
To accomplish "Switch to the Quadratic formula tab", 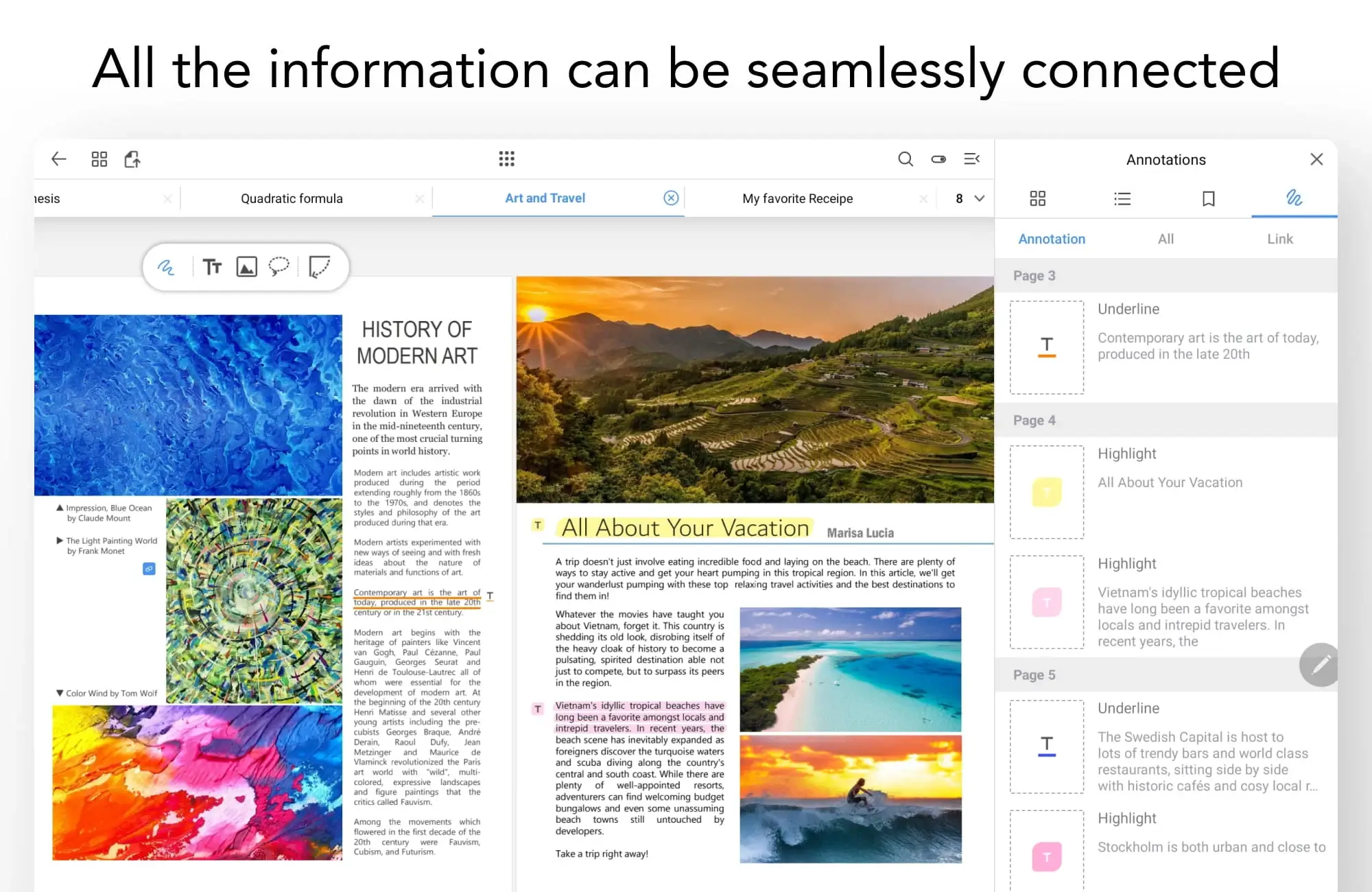I will [292, 198].
